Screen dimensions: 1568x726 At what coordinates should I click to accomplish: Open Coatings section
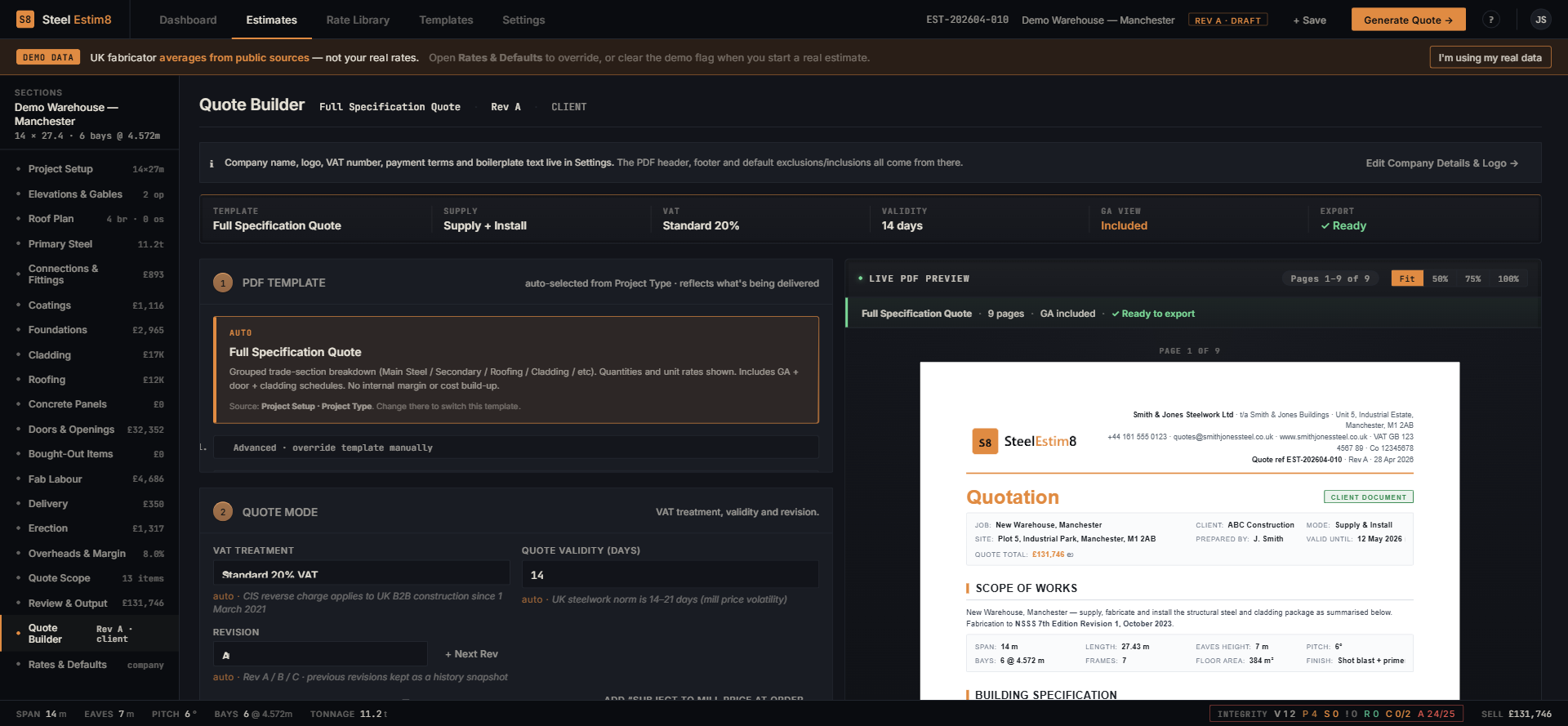point(90,305)
